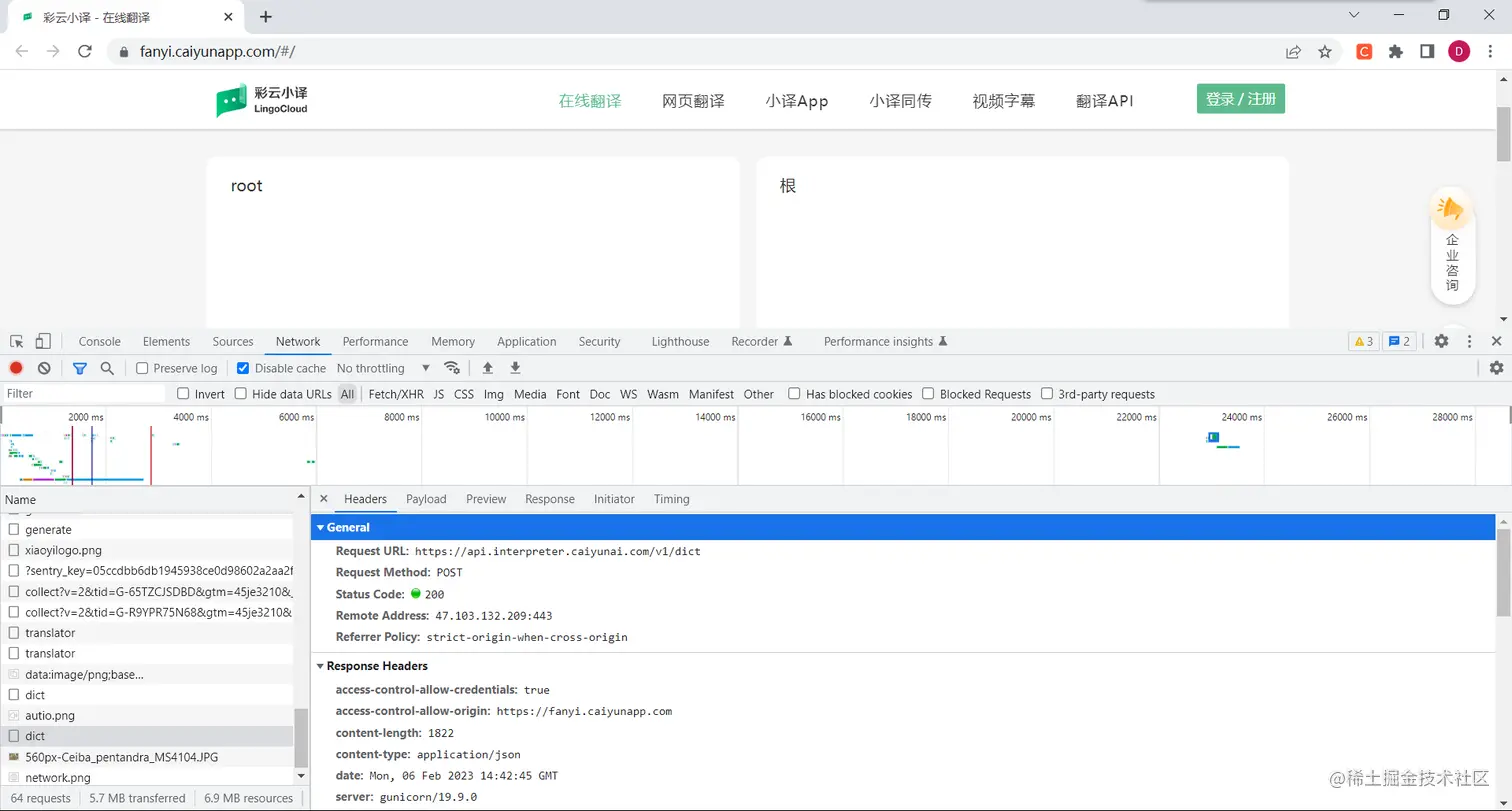View site information via lock icon
The image size is (1512, 811).
point(125,51)
